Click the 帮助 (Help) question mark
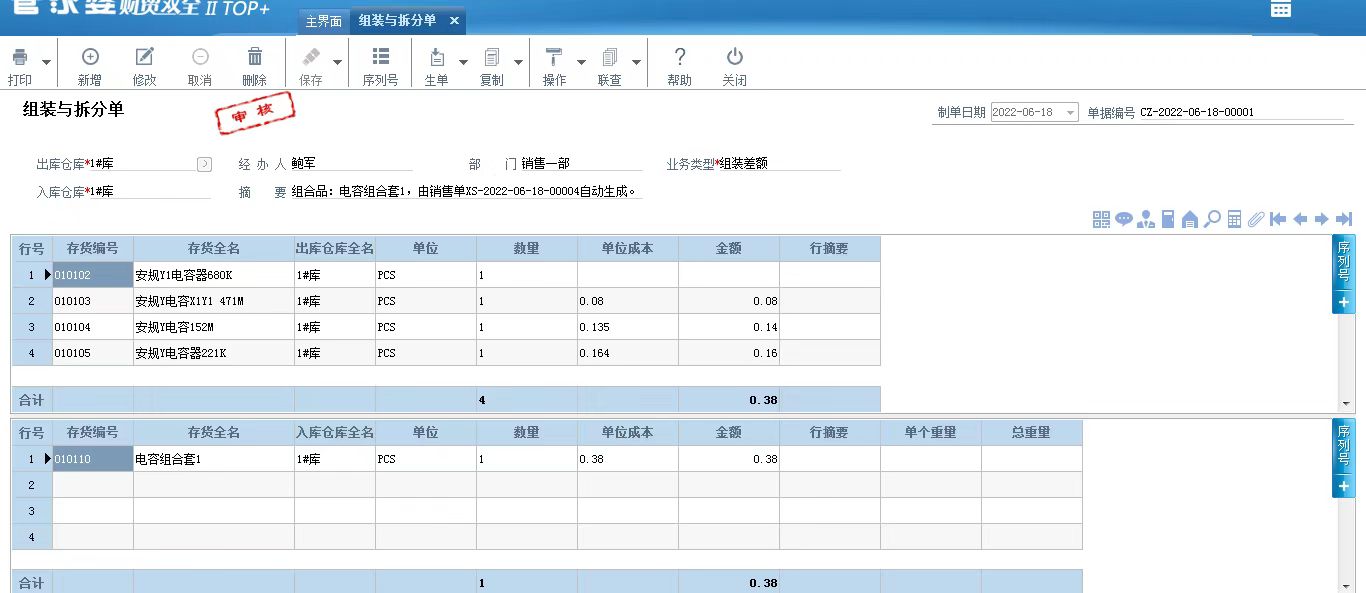1366x593 pixels. coord(680,58)
